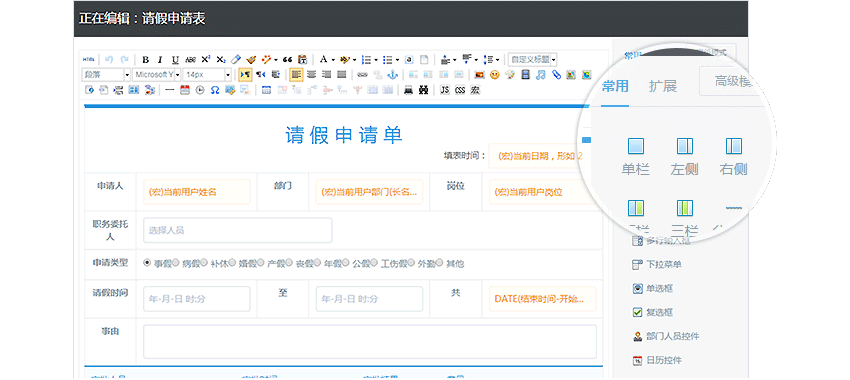Viewport: 850px width, 380px height.
Task: Select the 产假 radio option
Action: pyautogui.click(x=261, y=263)
